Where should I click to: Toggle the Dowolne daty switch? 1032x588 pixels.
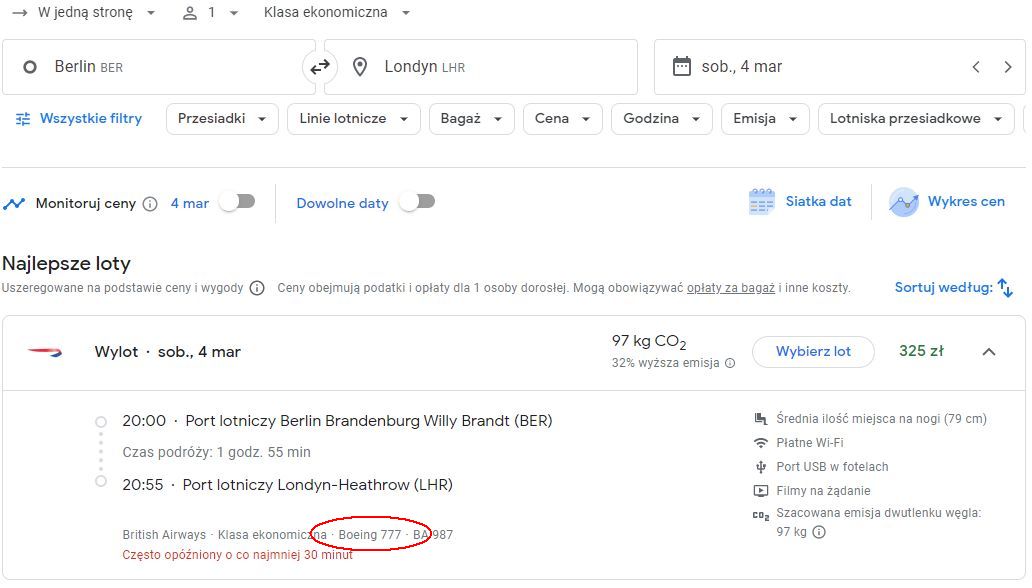click(417, 201)
